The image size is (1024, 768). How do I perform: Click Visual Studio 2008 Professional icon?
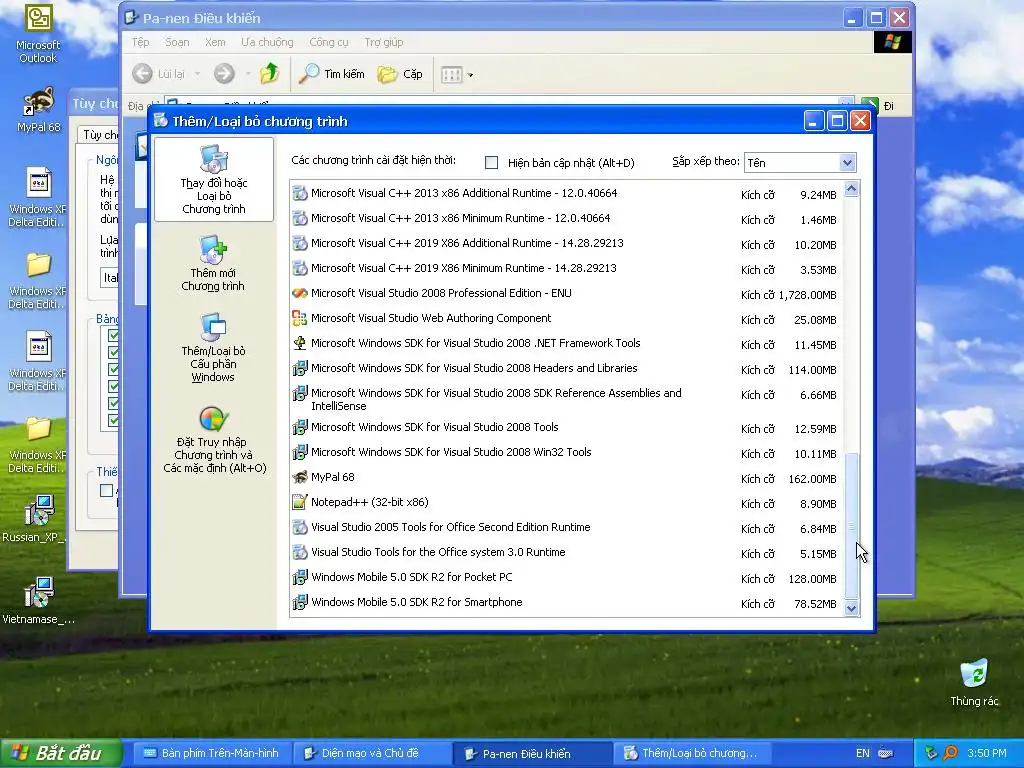click(x=300, y=293)
